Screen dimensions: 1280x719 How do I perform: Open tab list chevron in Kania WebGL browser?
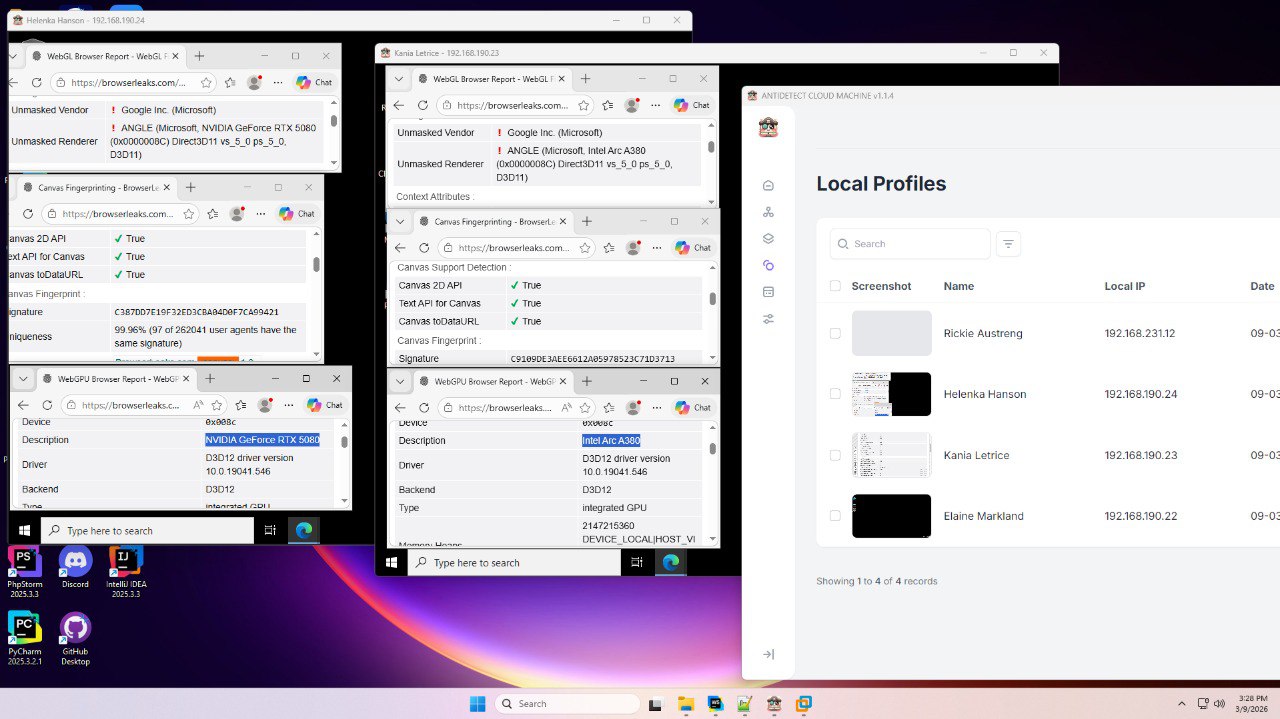400,78
